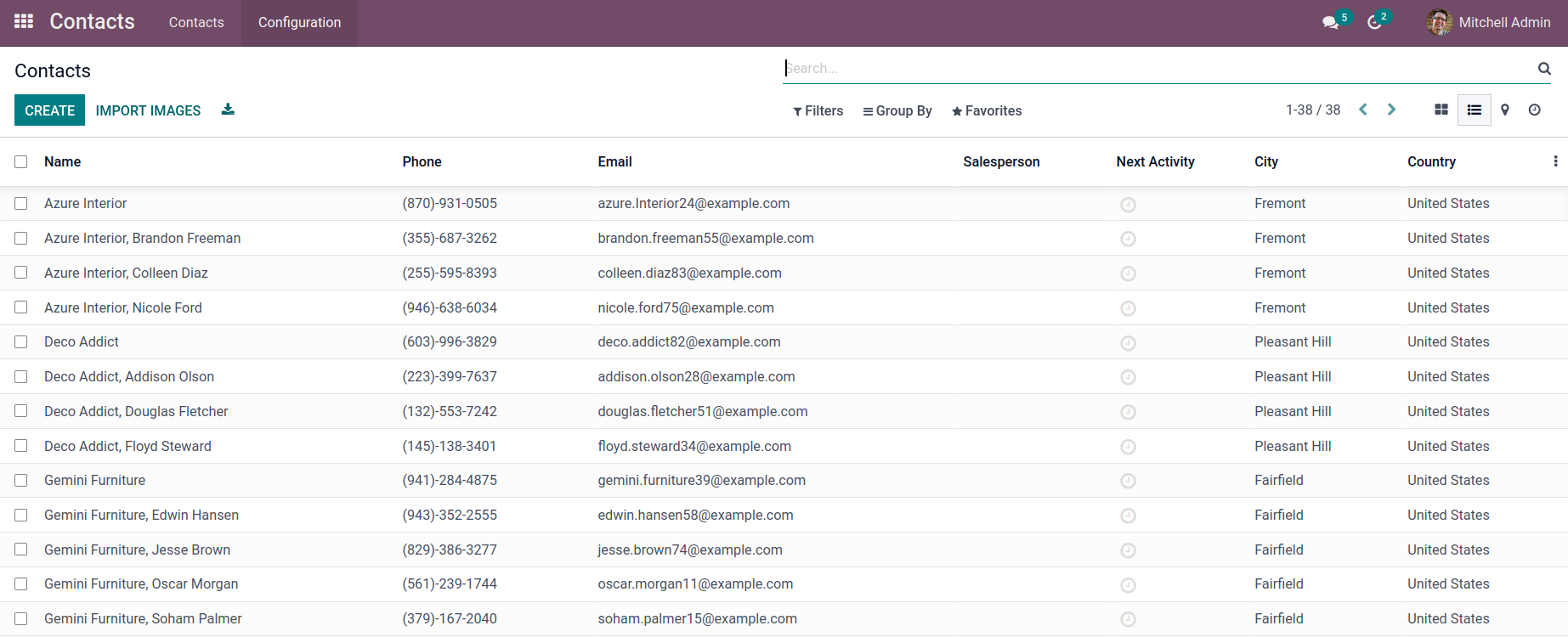Toggle the select-all contacts checkbox

(x=21, y=162)
